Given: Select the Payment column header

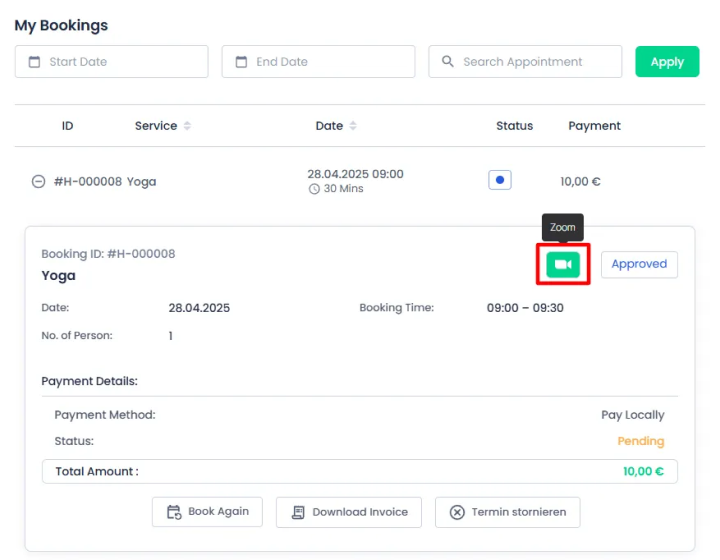Looking at the screenshot, I should [x=594, y=126].
